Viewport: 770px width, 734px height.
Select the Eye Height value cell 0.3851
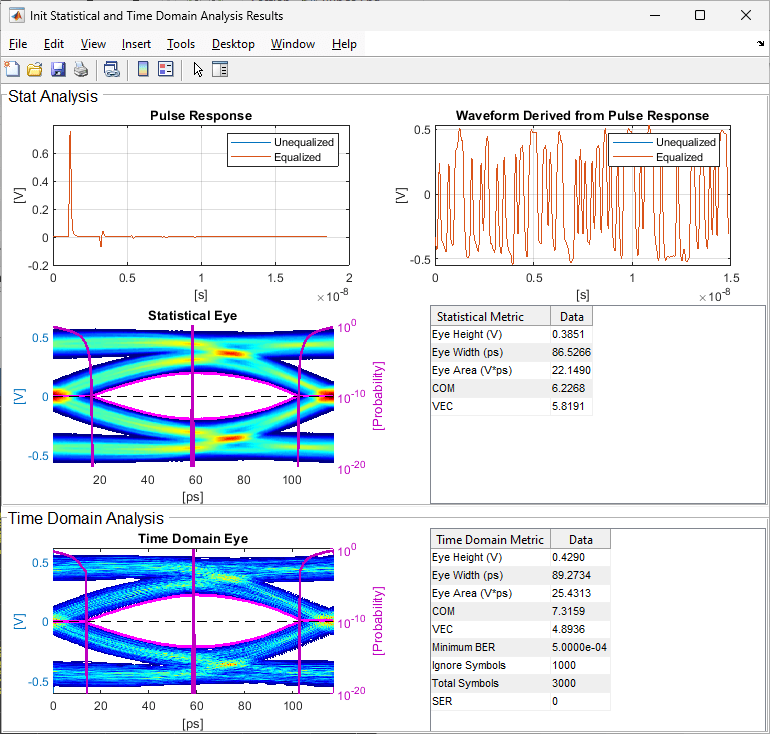(570, 334)
